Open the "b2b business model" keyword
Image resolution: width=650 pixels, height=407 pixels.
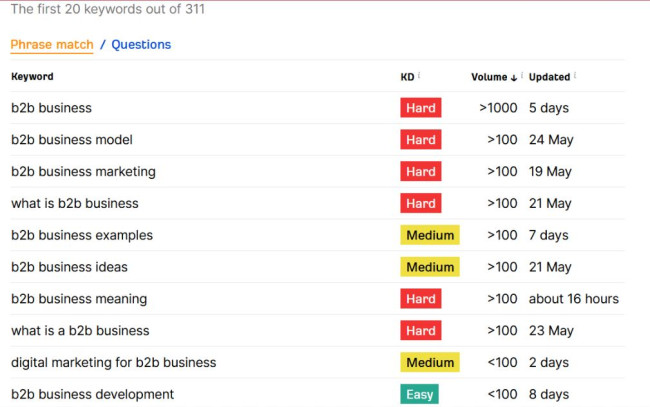pos(72,140)
